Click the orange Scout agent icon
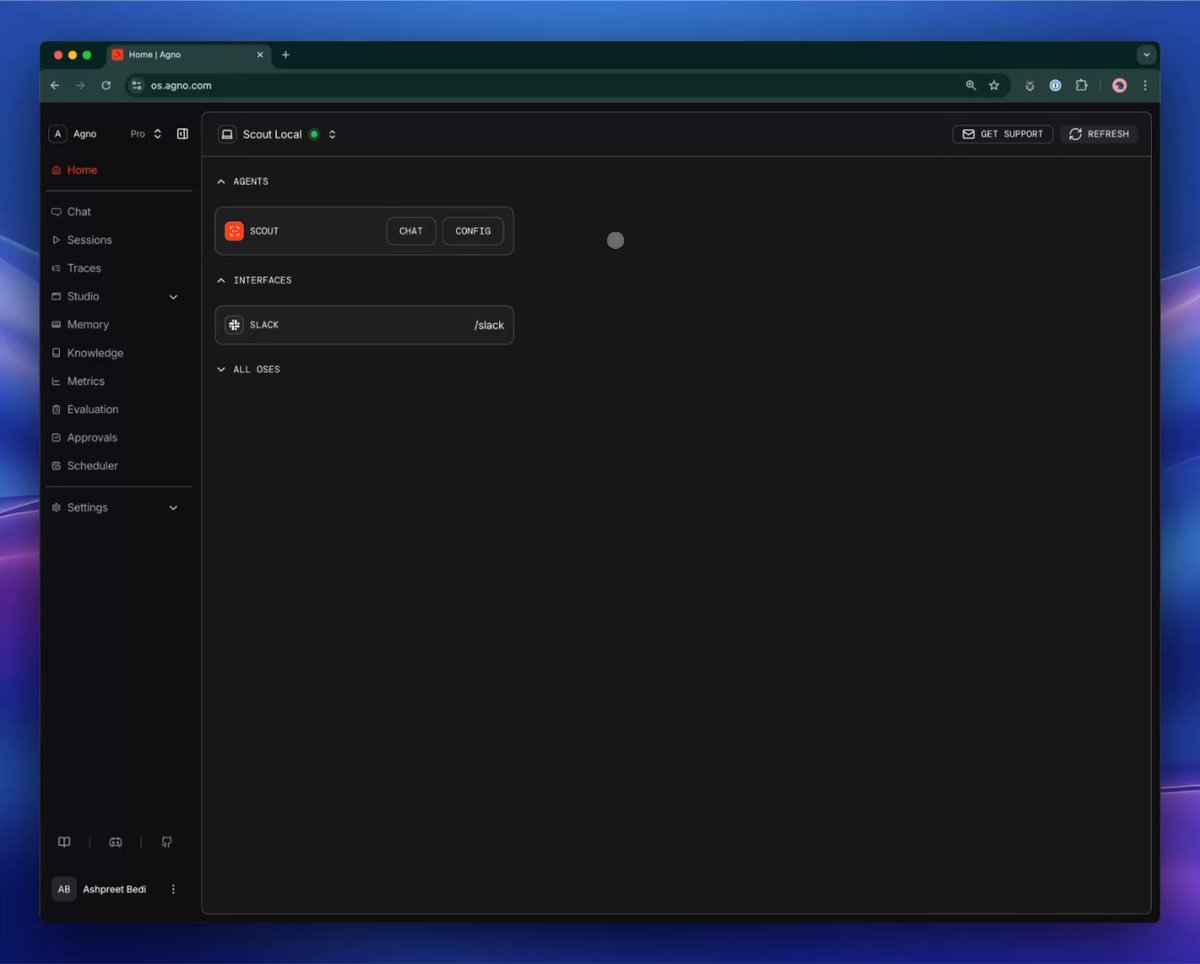 click(x=234, y=231)
